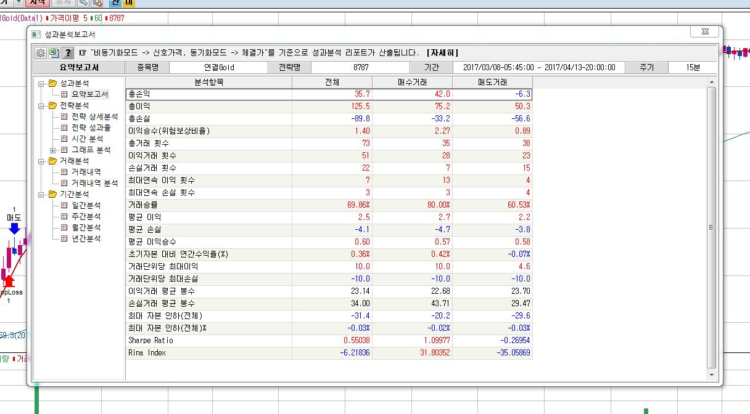Select the 총이익 row label

tap(139, 106)
